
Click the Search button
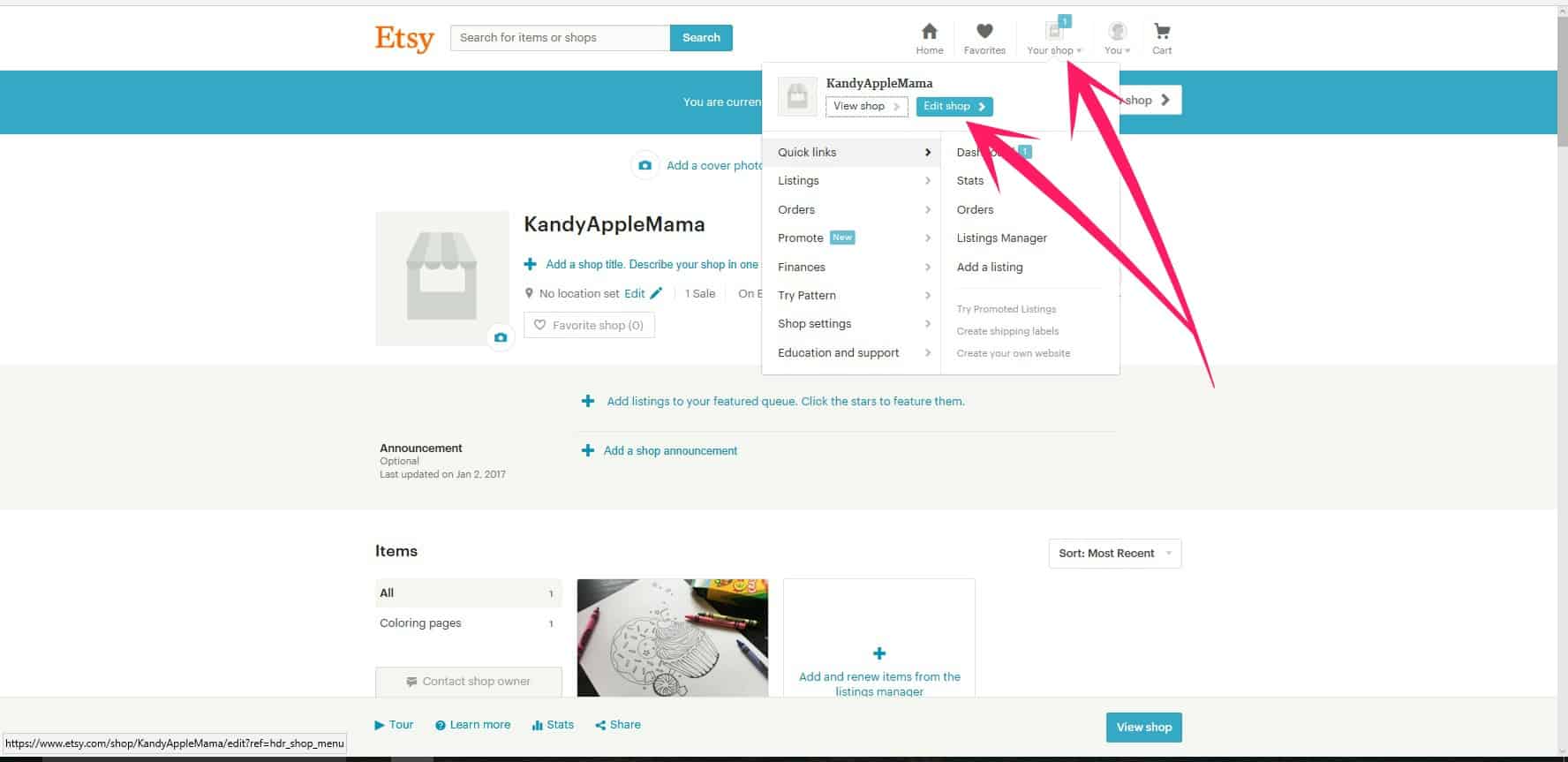[701, 38]
